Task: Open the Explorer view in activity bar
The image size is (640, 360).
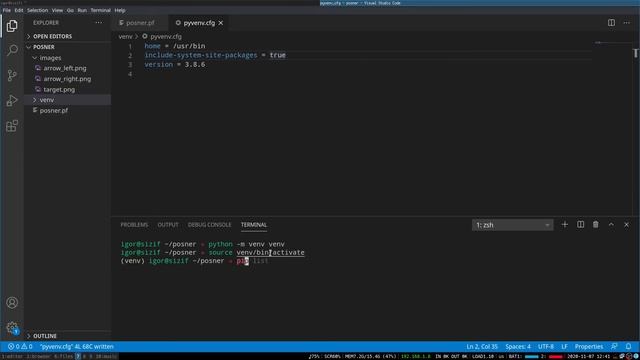Action: point(12,26)
